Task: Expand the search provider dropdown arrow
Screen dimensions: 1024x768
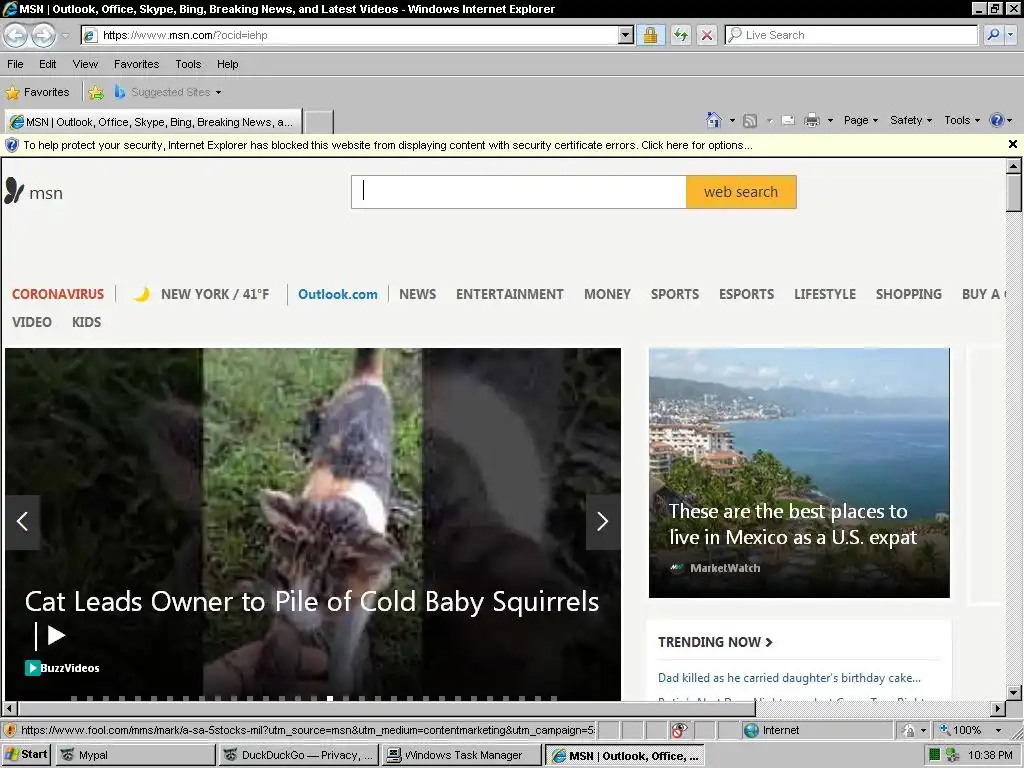Action: point(1012,35)
